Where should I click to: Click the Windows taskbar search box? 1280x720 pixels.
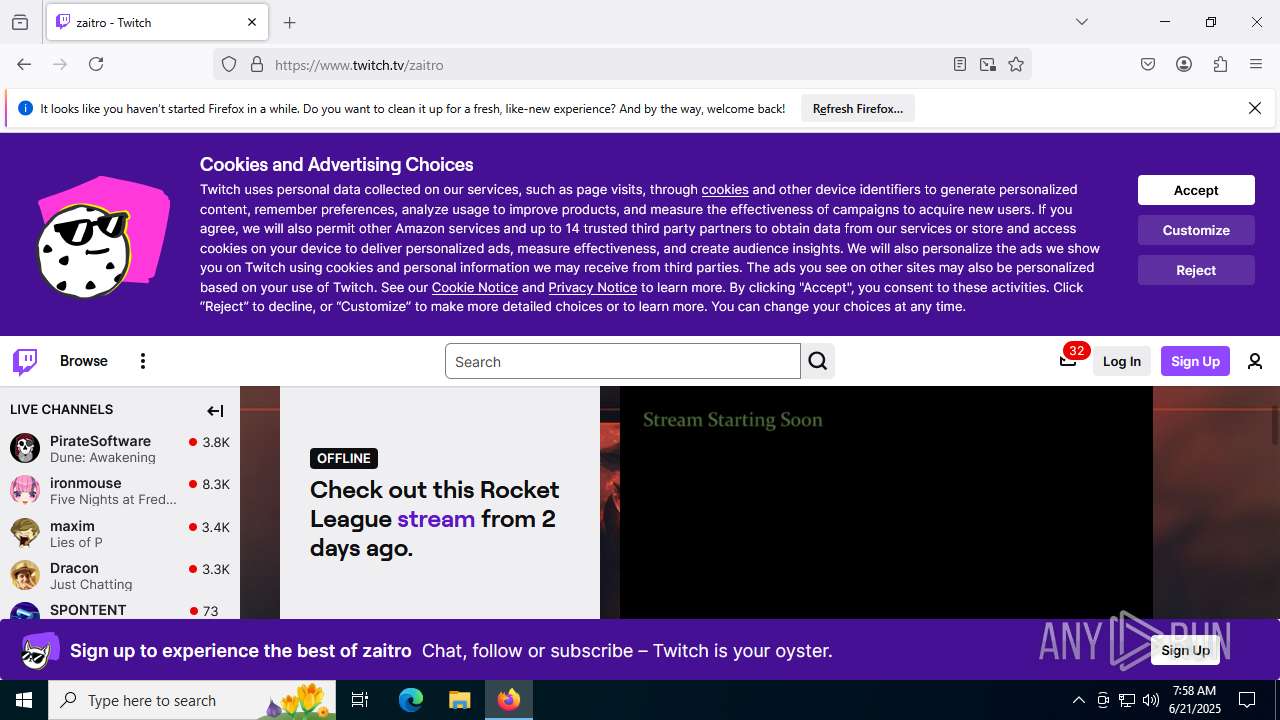pos(192,700)
